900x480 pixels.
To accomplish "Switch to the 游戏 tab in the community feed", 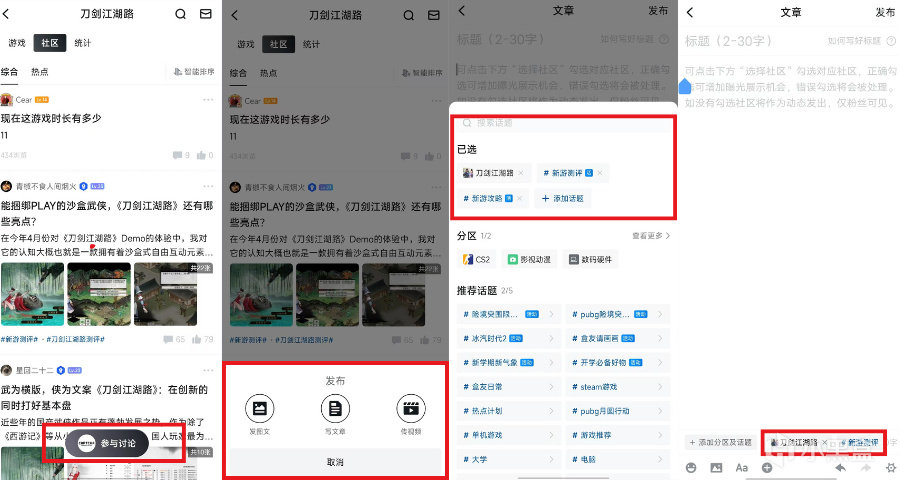I will (x=17, y=43).
